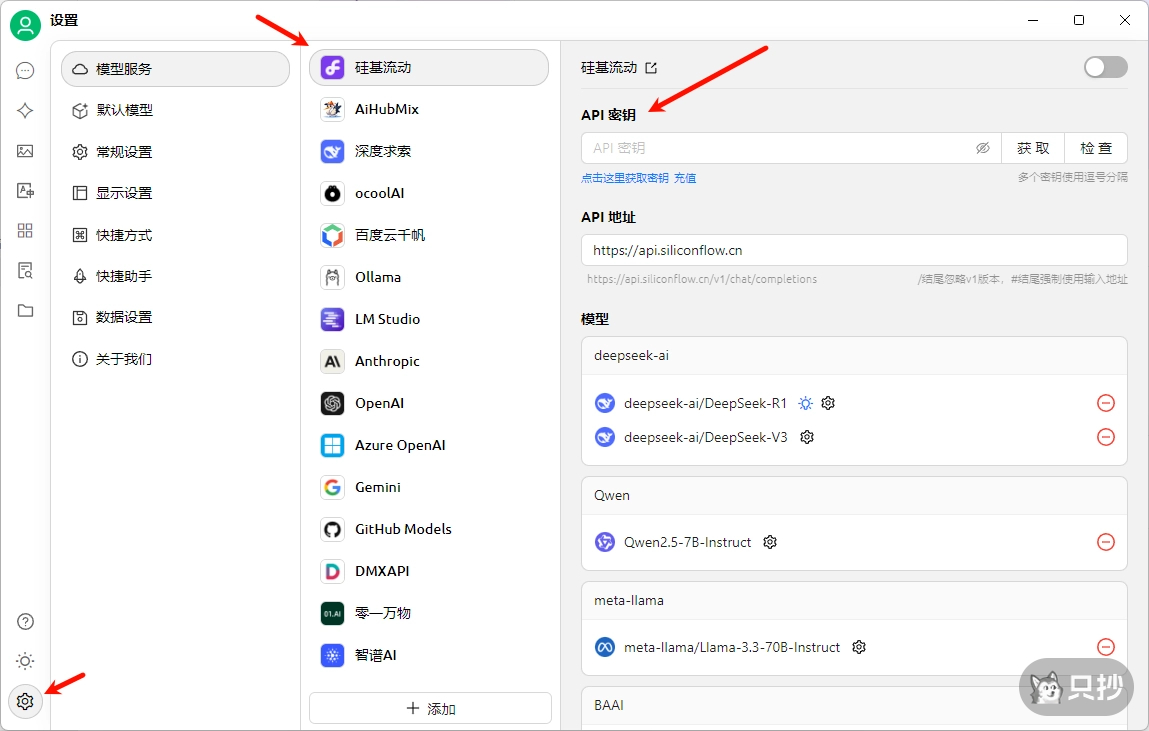Focus the API 密钥 input field
The height and width of the screenshot is (731, 1149).
click(x=775, y=148)
